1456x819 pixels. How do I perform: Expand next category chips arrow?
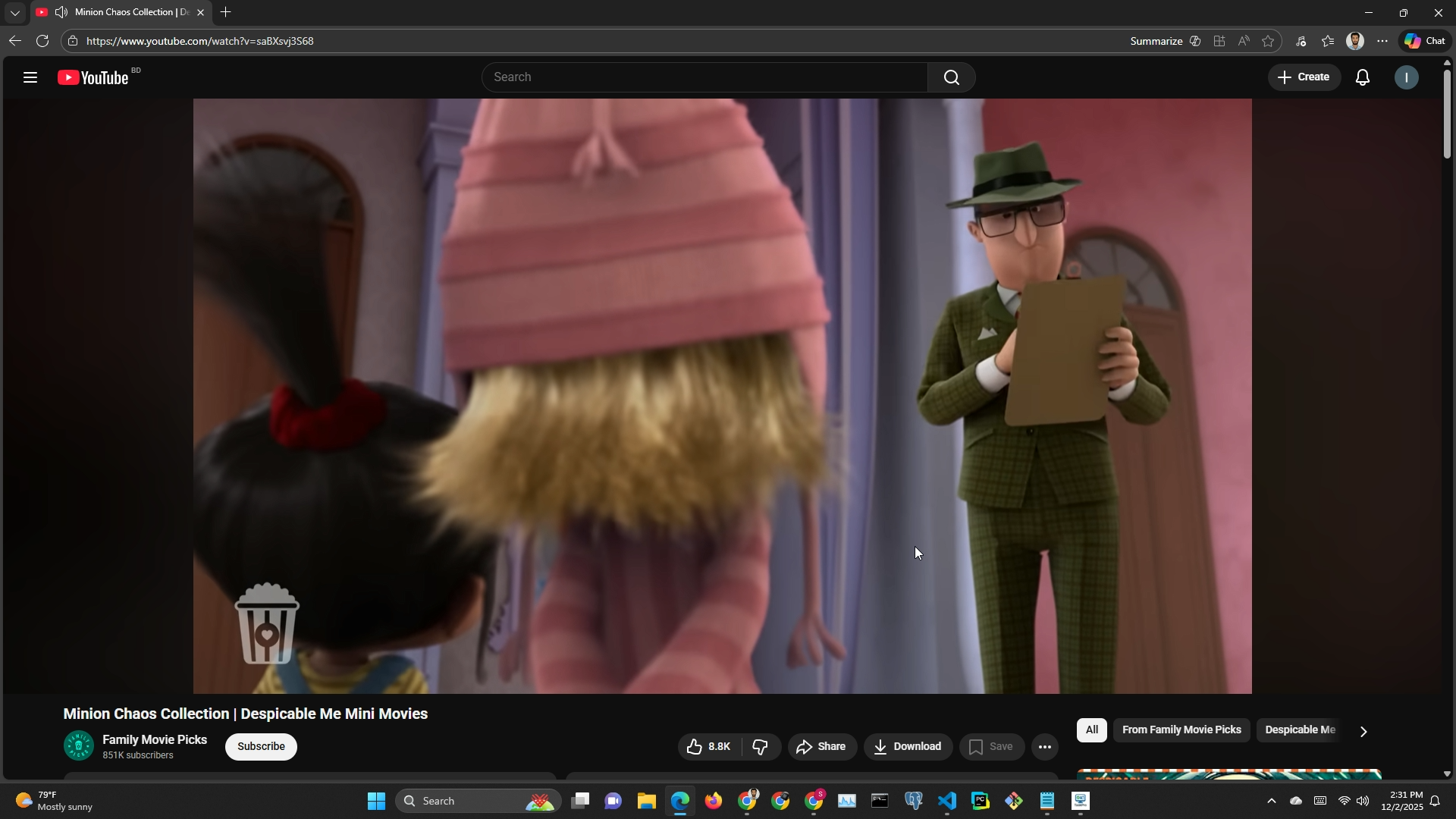pos(1363,733)
